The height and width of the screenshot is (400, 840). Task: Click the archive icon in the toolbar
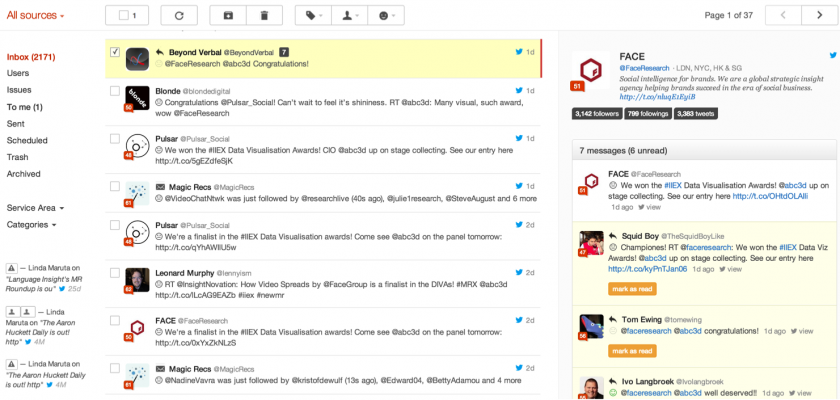pos(228,16)
